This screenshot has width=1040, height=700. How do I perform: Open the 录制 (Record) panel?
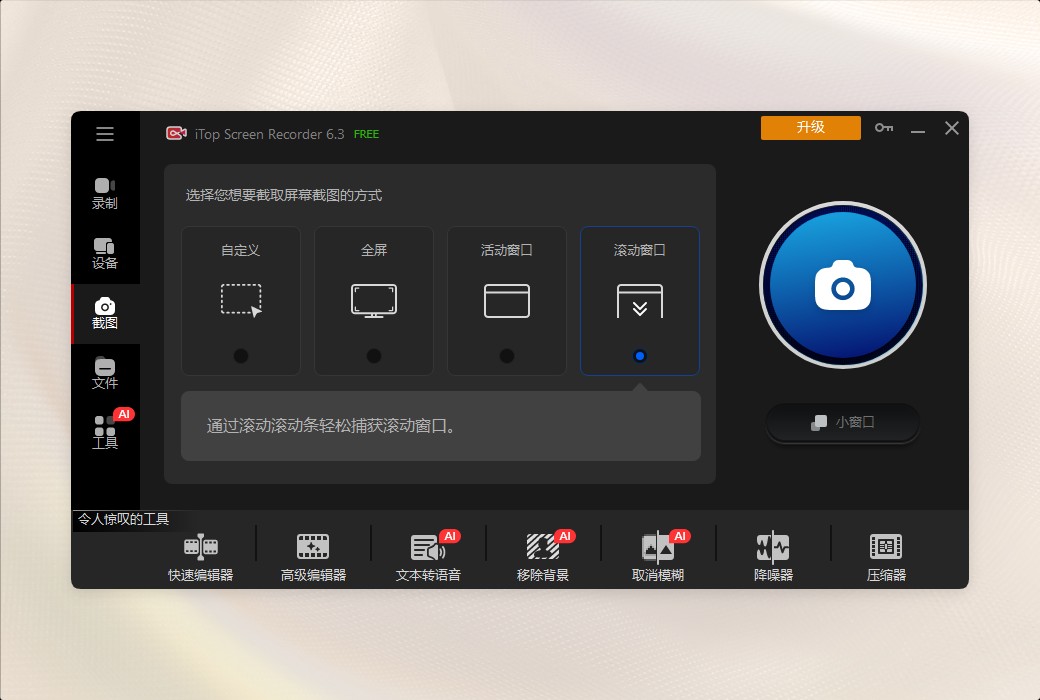(105, 192)
